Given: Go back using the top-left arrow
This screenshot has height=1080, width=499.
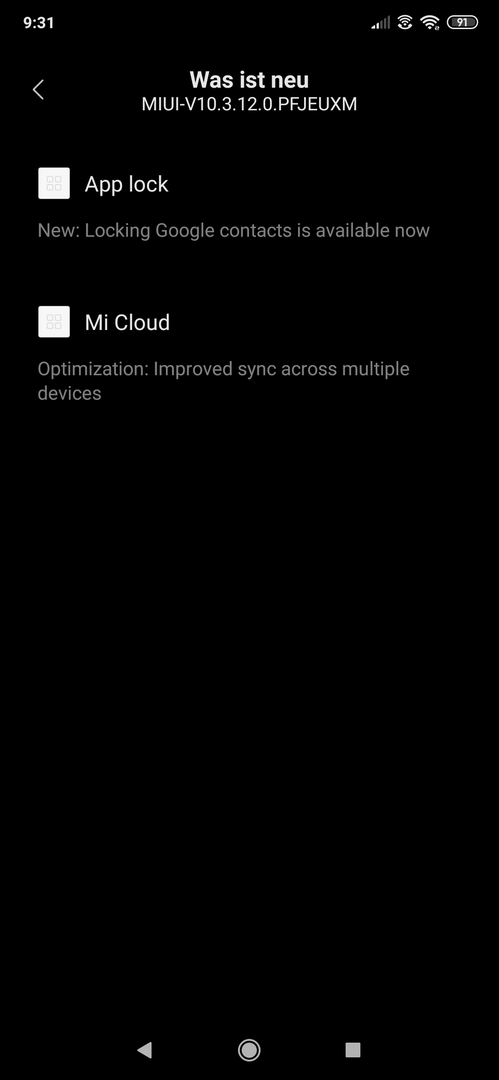Looking at the screenshot, I should coord(39,90).
